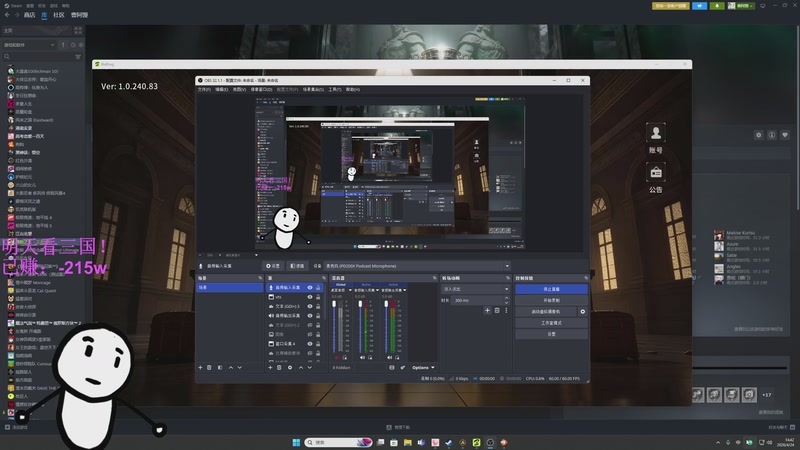Screen dimensions: 800x450
Task: Open source 设置 properties button in source toolbar
Action: 273,266
